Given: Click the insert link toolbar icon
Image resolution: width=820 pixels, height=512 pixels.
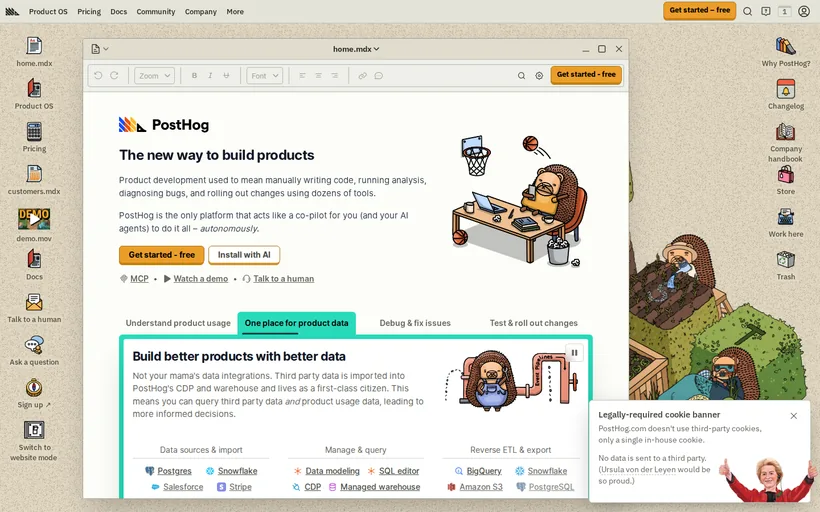Looking at the screenshot, I should [x=362, y=75].
